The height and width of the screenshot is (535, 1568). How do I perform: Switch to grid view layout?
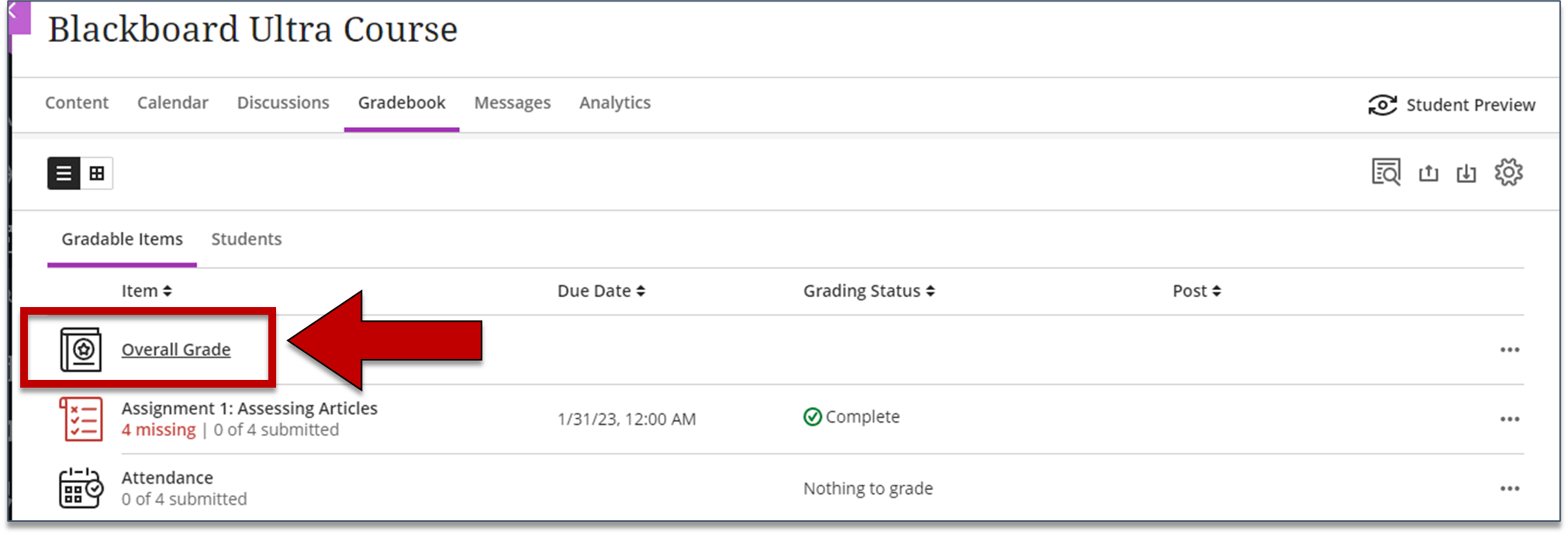(95, 173)
